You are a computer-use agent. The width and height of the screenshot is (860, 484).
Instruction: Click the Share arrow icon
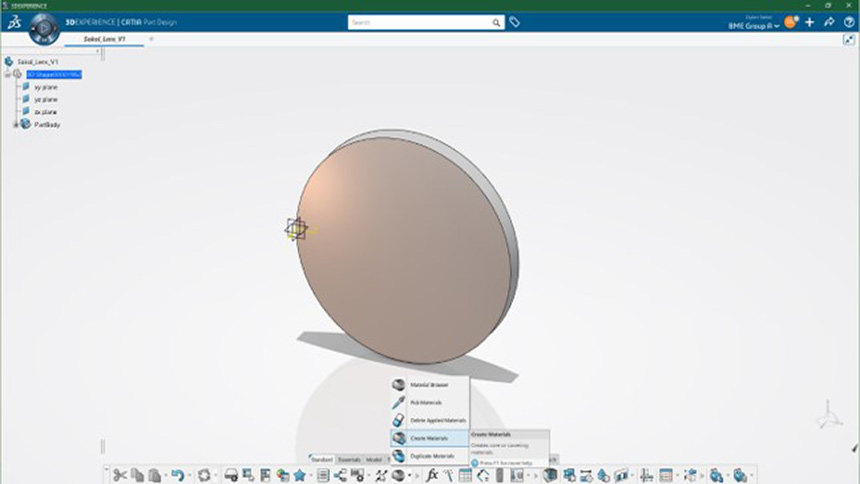[830, 22]
